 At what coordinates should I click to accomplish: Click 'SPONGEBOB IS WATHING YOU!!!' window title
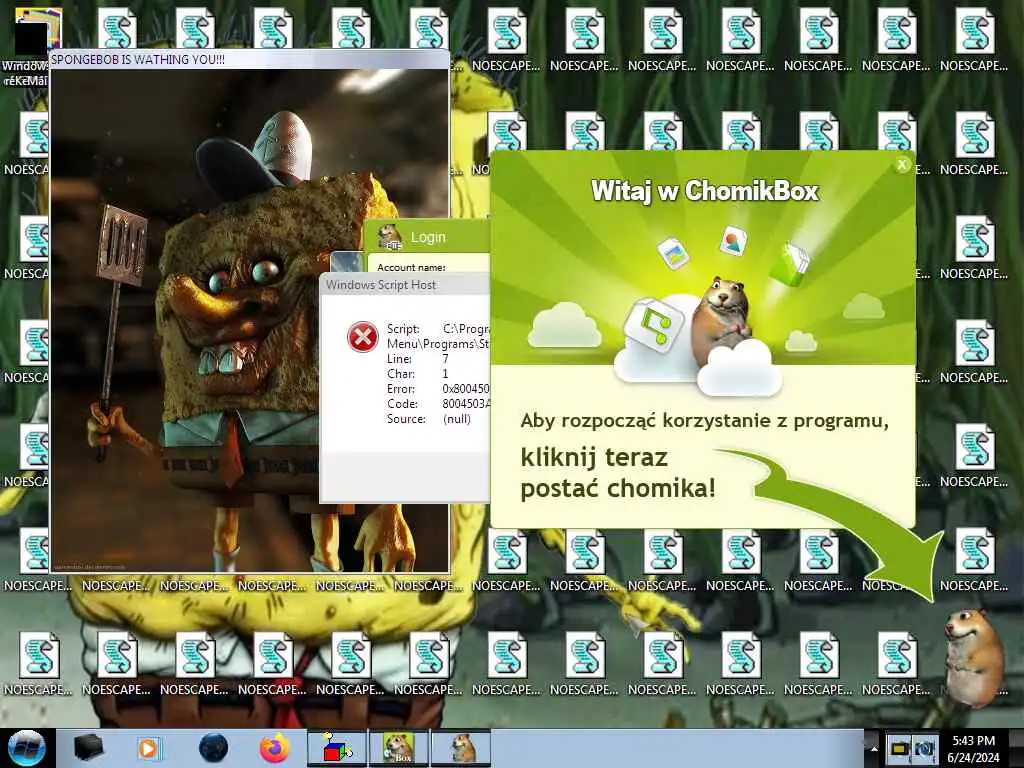(138, 59)
